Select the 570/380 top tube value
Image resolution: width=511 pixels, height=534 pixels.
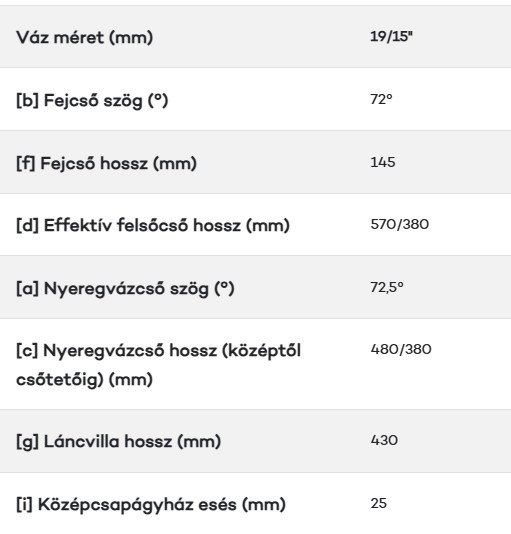pos(400,224)
